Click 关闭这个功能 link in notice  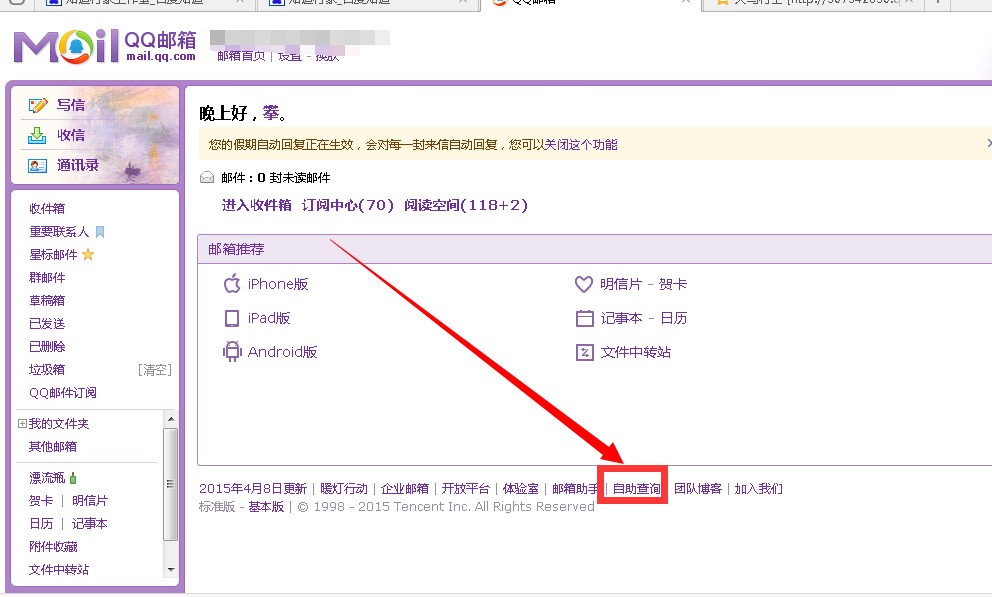581,145
